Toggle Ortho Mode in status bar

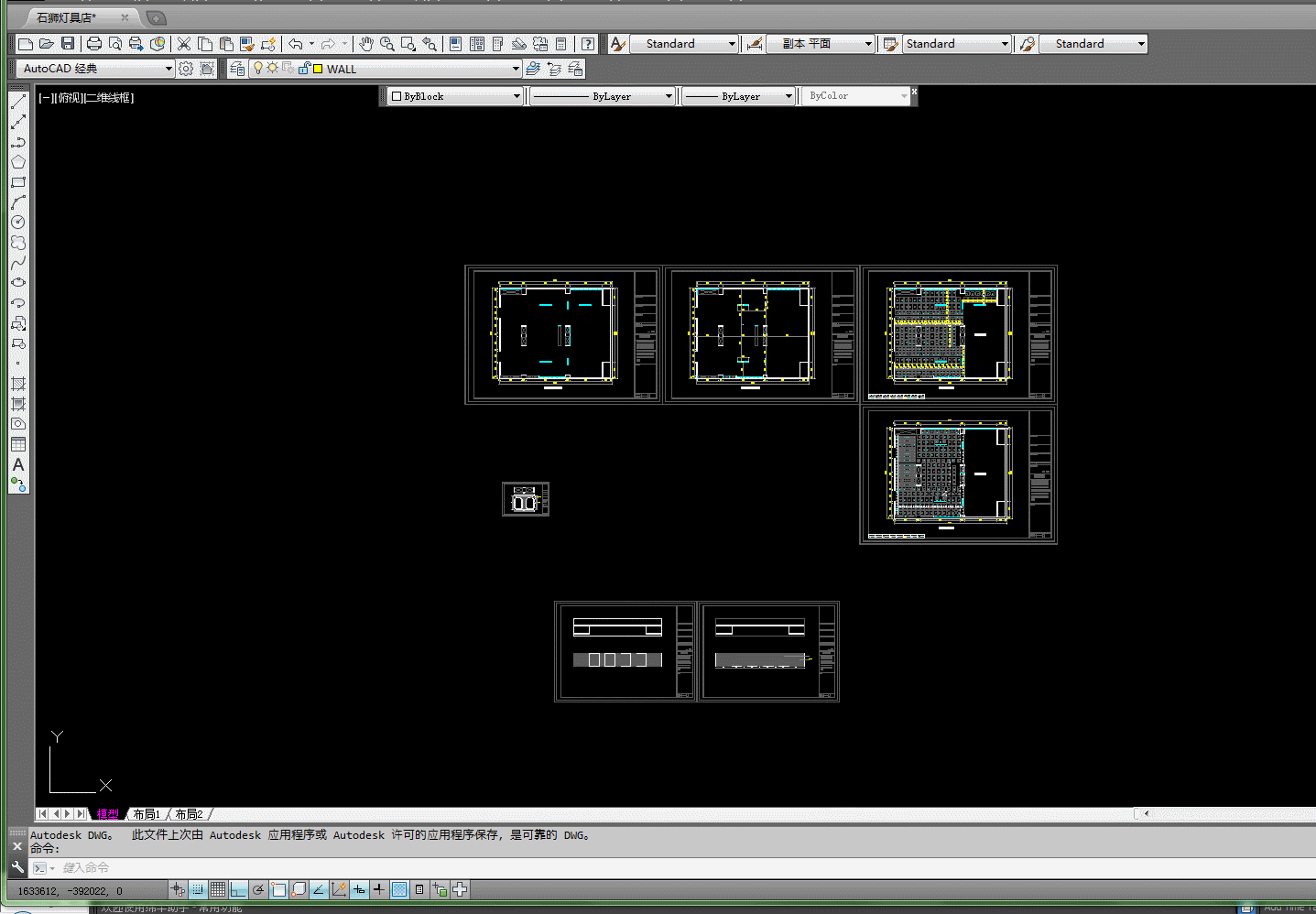[x=238, y=889]
